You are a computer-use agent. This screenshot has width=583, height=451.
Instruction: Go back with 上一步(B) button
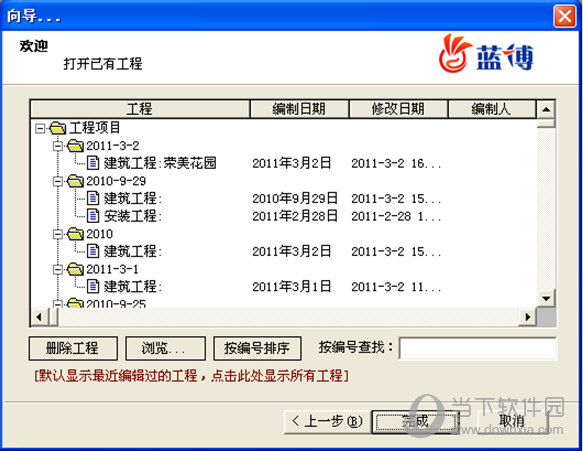[x=328, y=422]
